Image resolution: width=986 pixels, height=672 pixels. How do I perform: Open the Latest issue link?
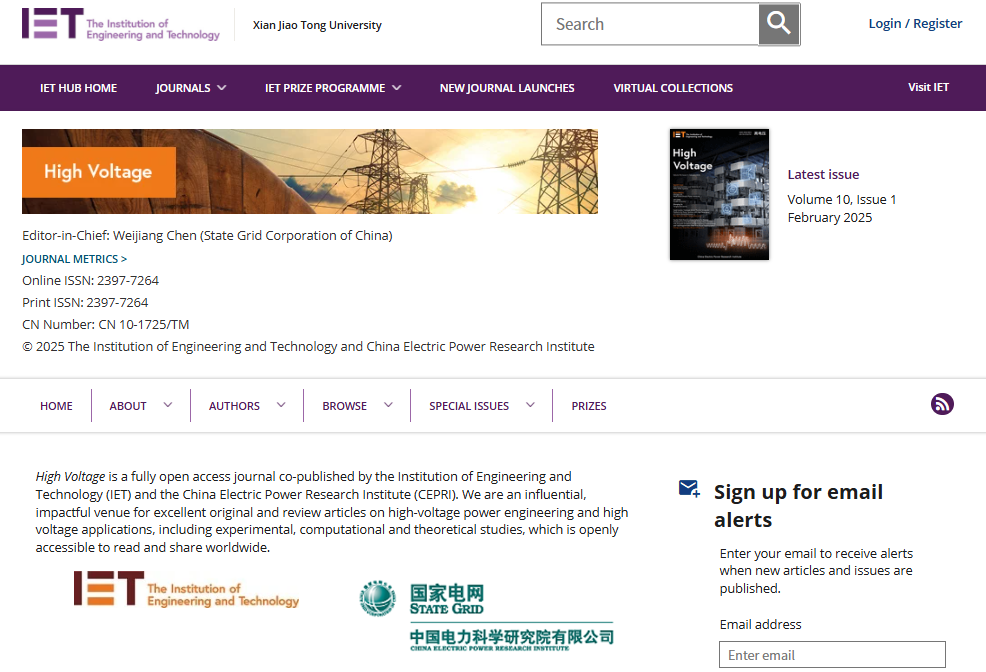tap(823, 174)
